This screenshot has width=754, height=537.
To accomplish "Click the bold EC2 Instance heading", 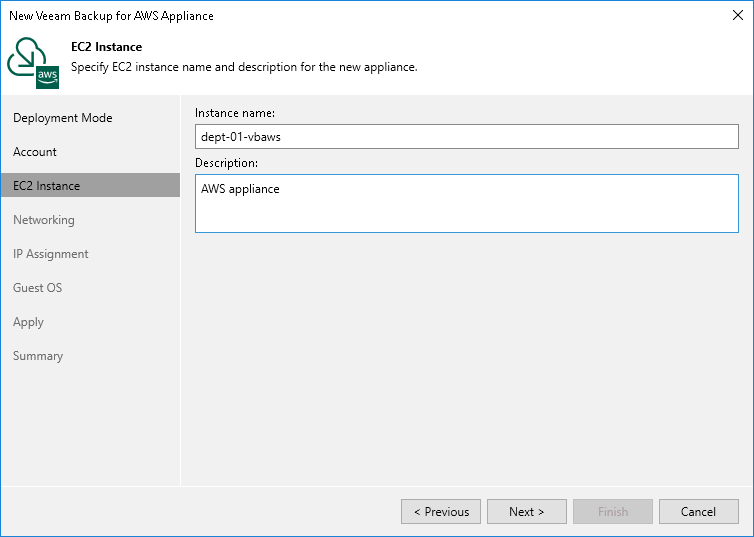I will coord(107,47).
